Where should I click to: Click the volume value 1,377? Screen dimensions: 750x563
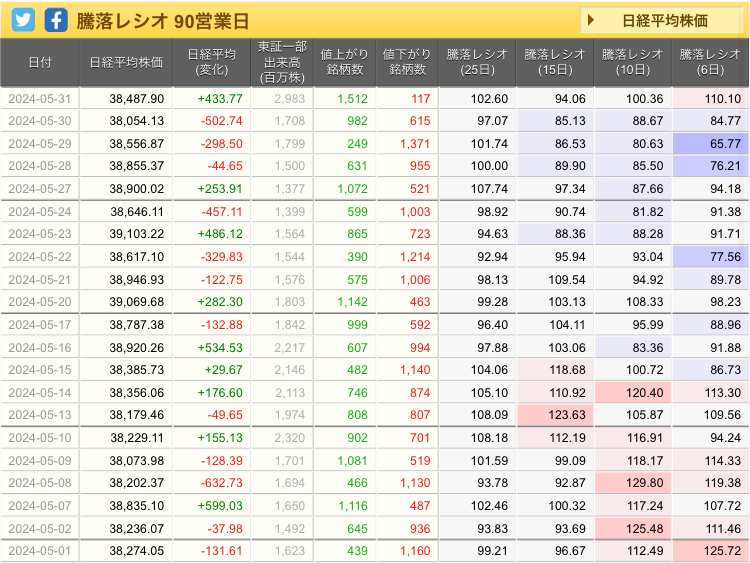(289, 189)
